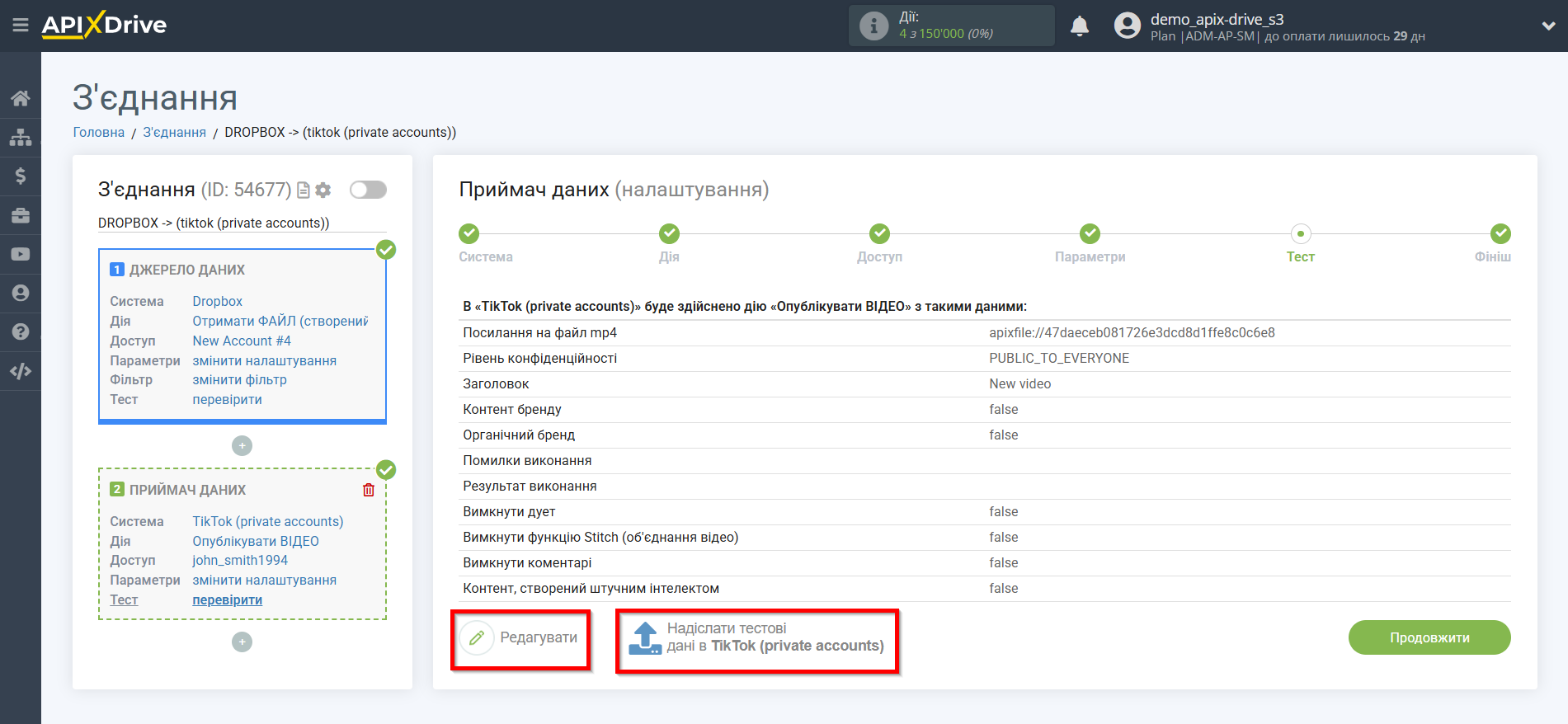Click the PUBLIC_TO_EVERYONE value
Viewport: 1568px width, 724px height.
pyautogui.click(x=1059, y=358)
